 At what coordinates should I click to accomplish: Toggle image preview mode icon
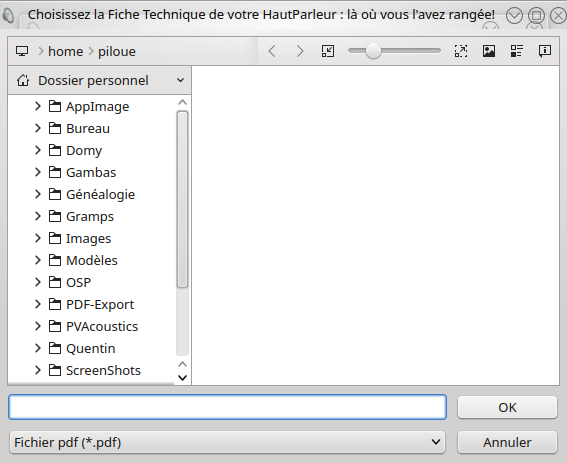click(x=489, y=51)
